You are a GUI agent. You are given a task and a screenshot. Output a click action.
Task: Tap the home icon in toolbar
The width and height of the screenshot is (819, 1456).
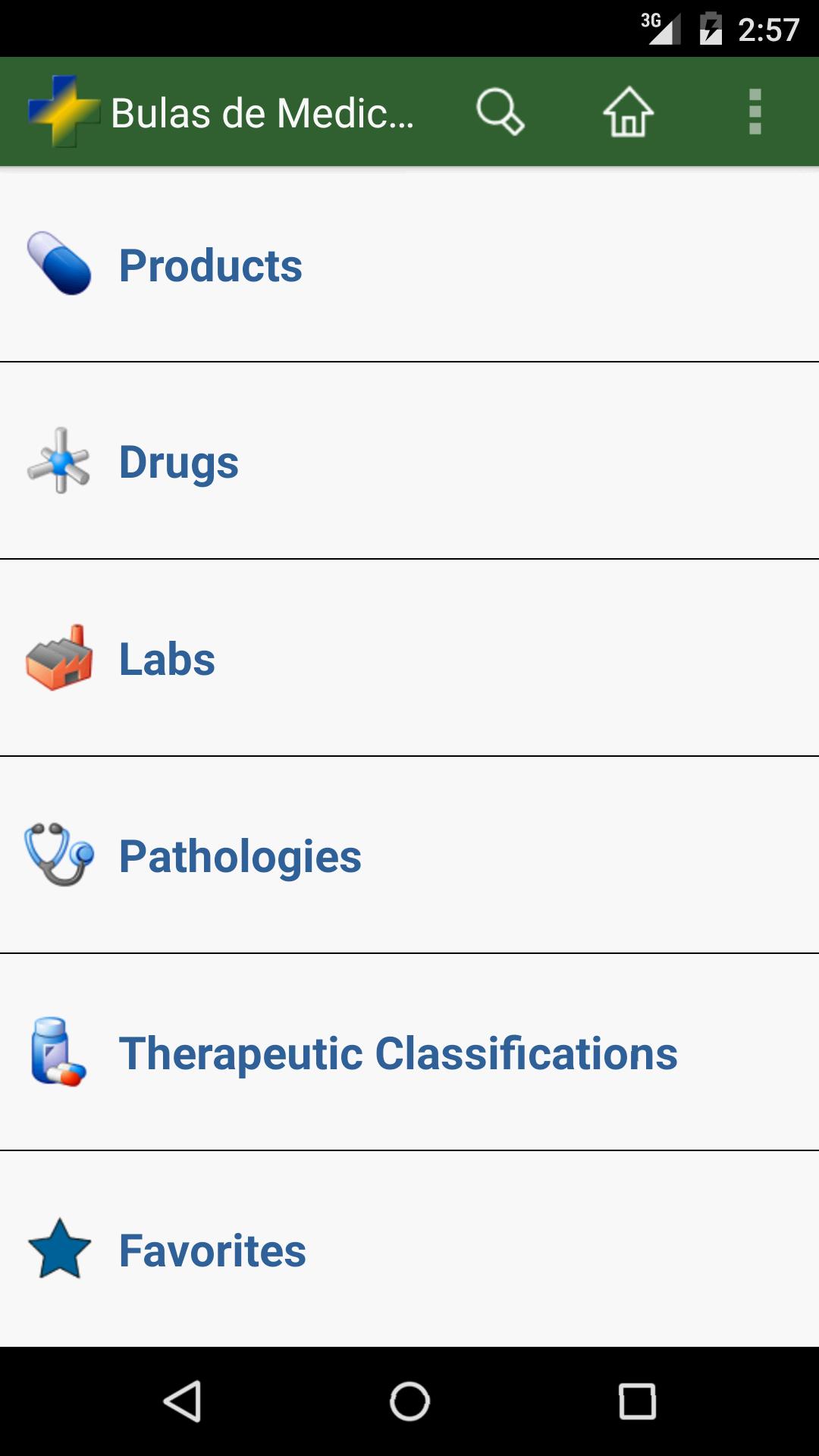628,112
